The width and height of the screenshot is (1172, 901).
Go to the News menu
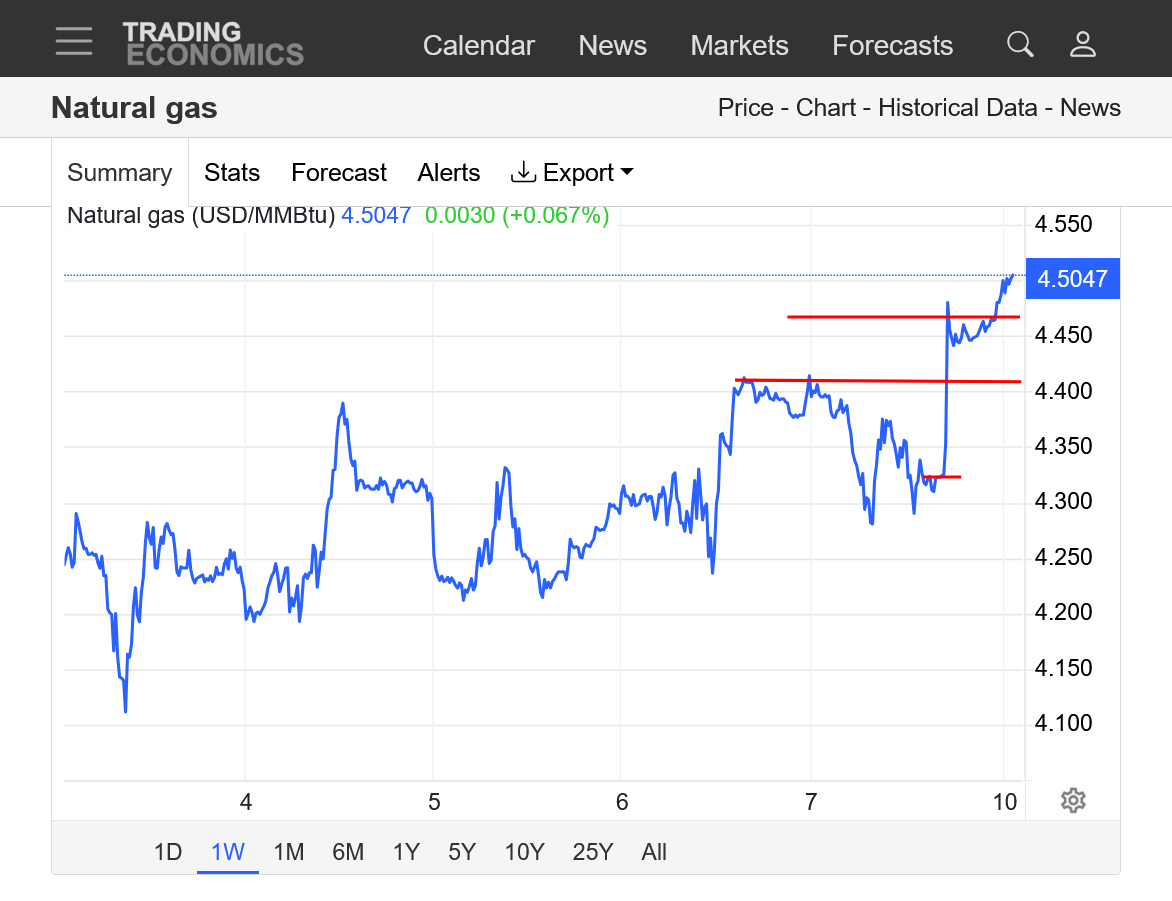(x=612, y=46)
